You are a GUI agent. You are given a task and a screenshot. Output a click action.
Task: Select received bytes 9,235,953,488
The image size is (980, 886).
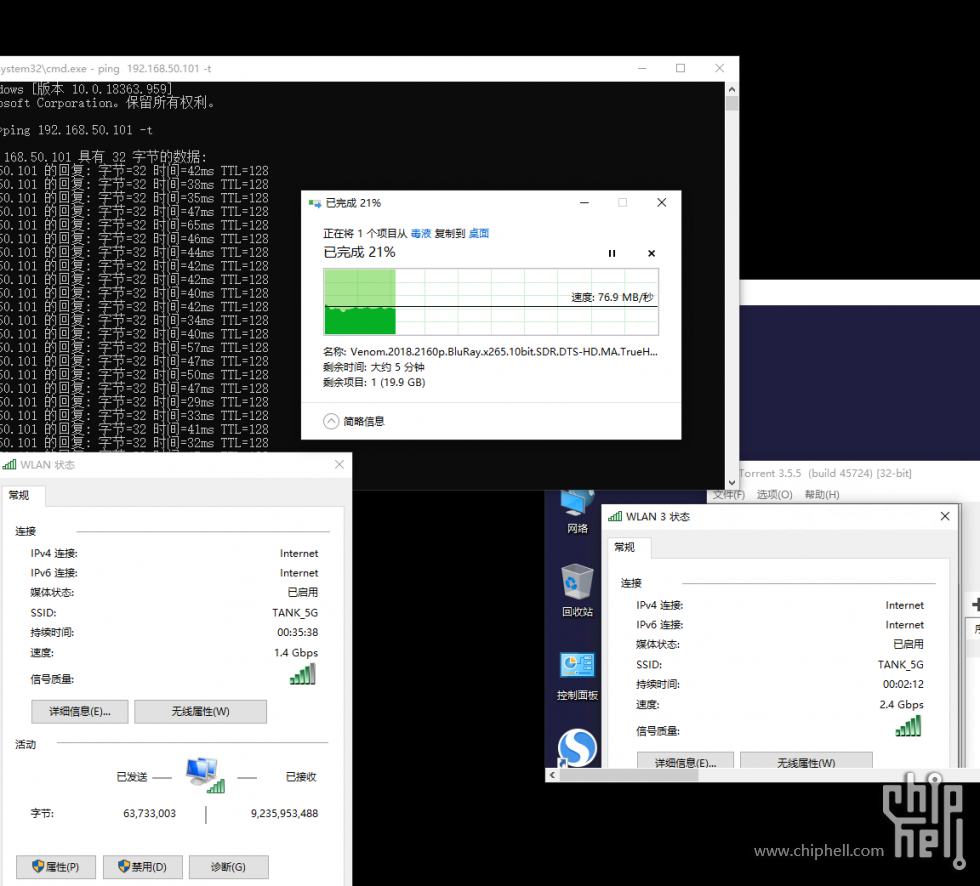[x=284, y=813]
